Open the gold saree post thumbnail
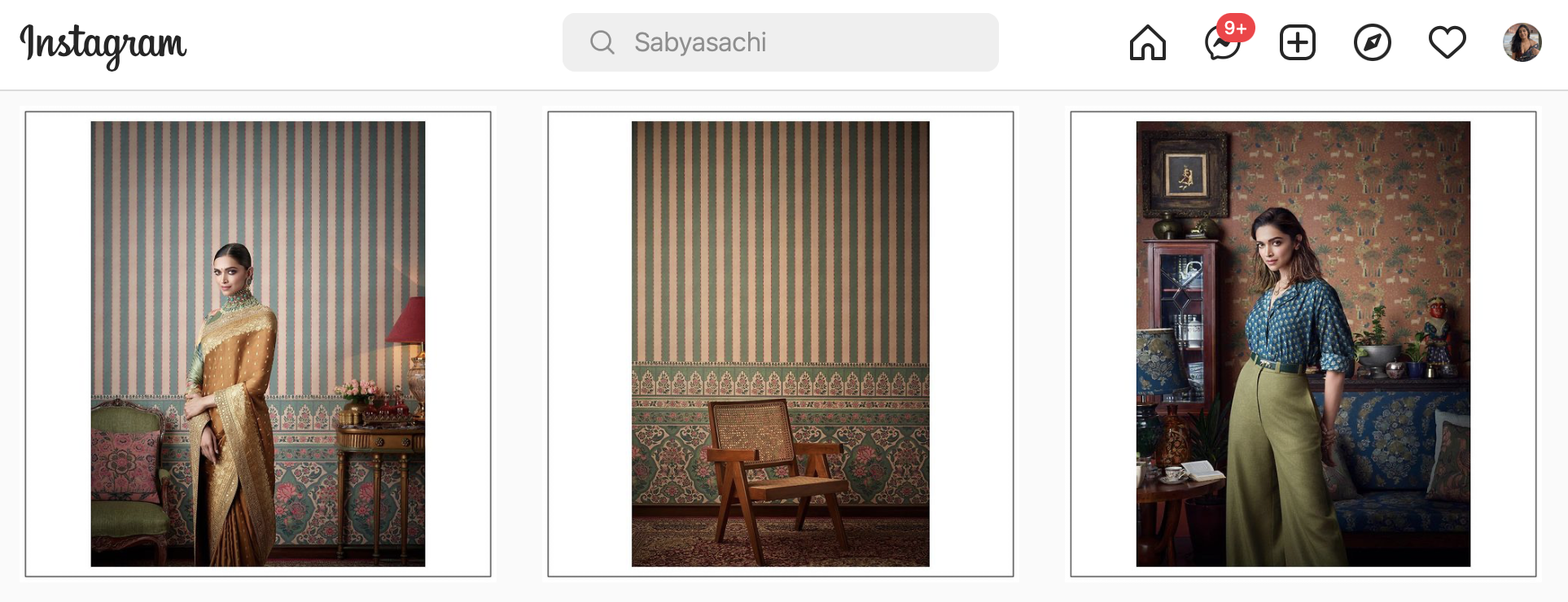The image size is (1568, 602). pyautogui.click(x=258, y=344)
